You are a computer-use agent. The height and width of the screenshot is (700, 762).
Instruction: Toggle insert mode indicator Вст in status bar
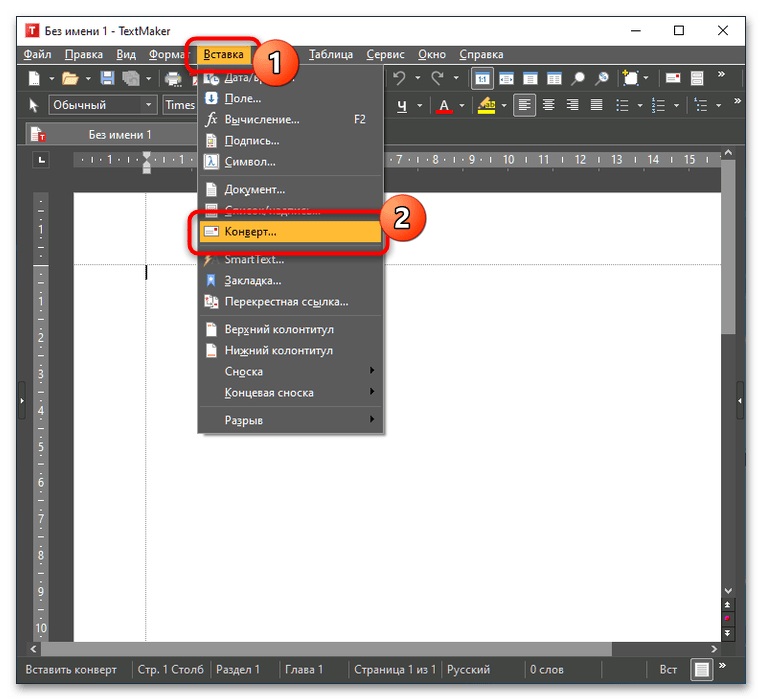668,670
